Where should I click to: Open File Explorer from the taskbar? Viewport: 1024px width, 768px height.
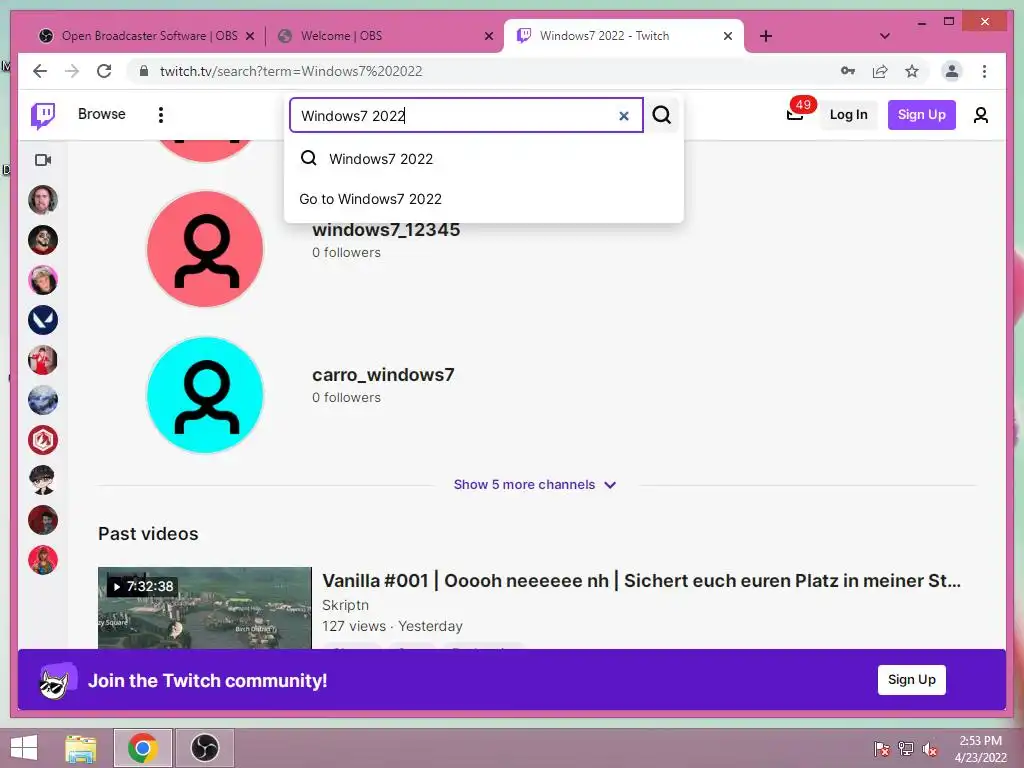click(x=81, y=748)
